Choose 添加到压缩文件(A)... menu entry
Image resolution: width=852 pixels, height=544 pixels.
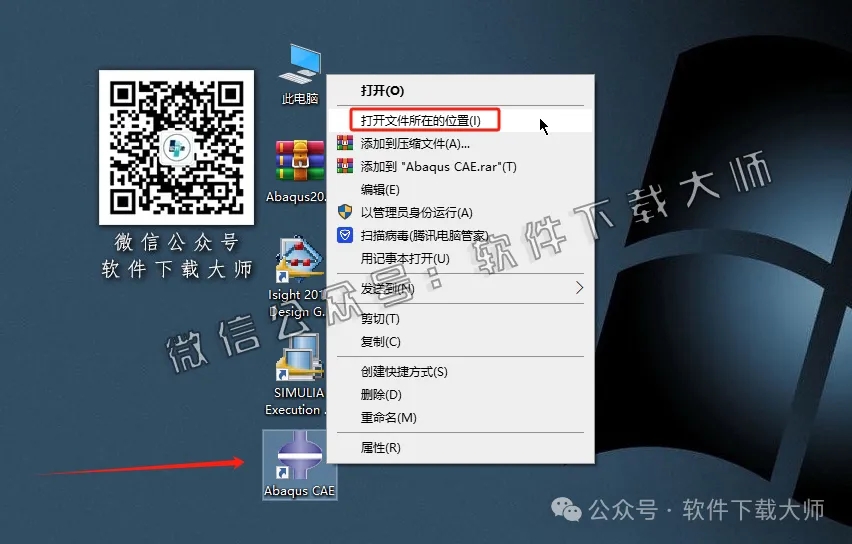click(x=460, y=143)
